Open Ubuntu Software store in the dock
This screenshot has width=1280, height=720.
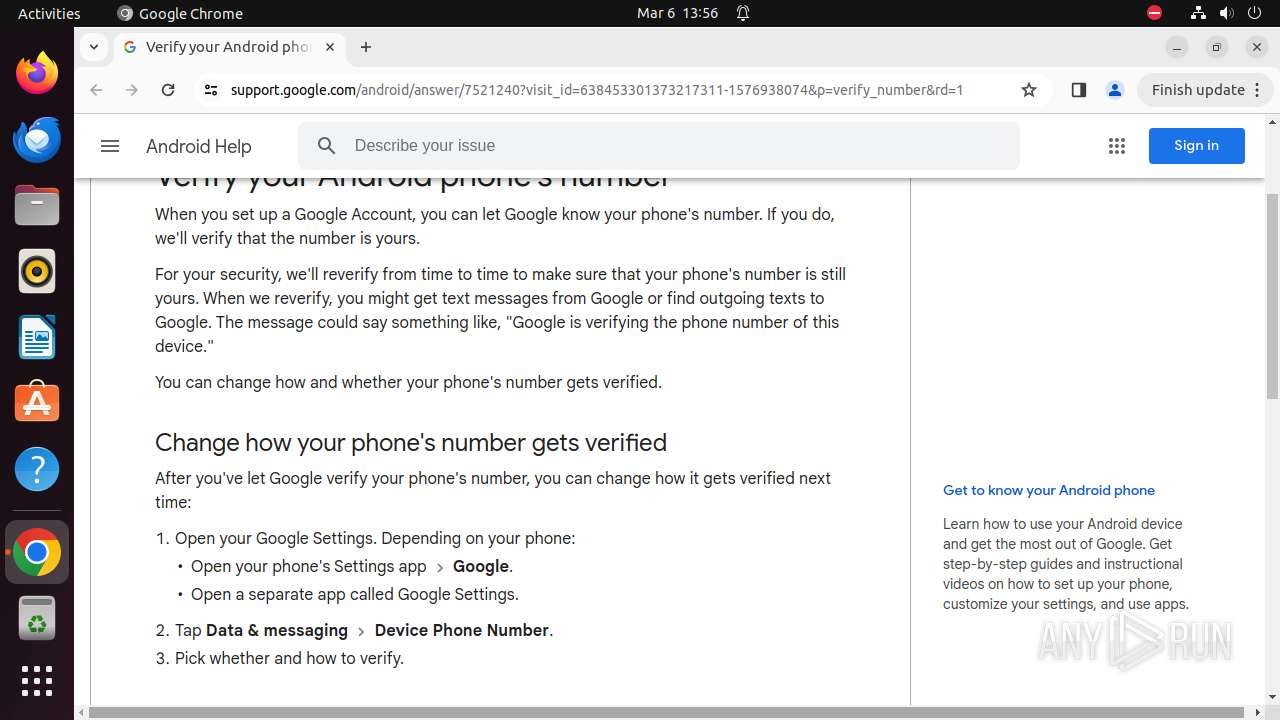(37, 402)
